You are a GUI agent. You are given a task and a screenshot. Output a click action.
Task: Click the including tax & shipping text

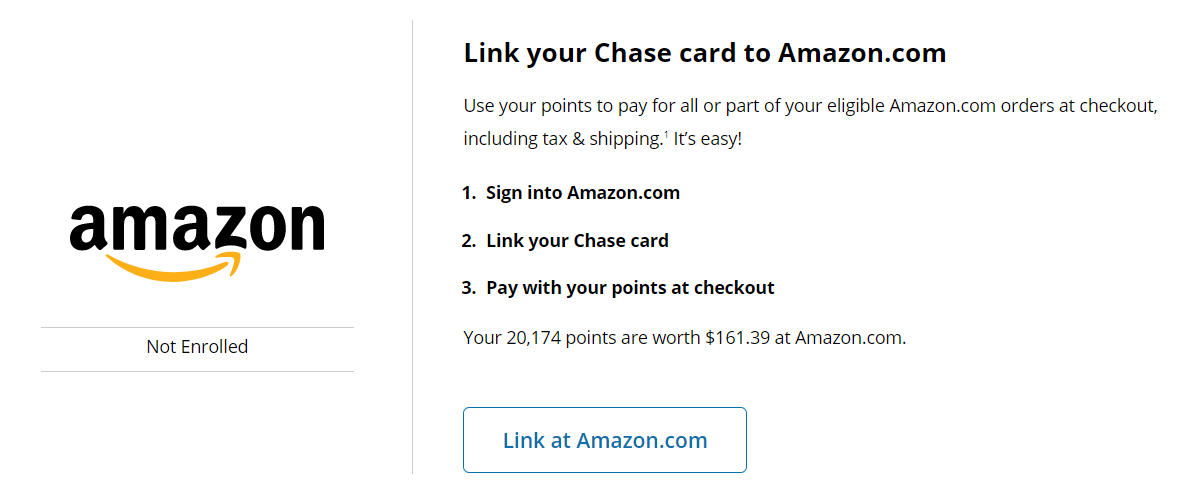[562, 139]
